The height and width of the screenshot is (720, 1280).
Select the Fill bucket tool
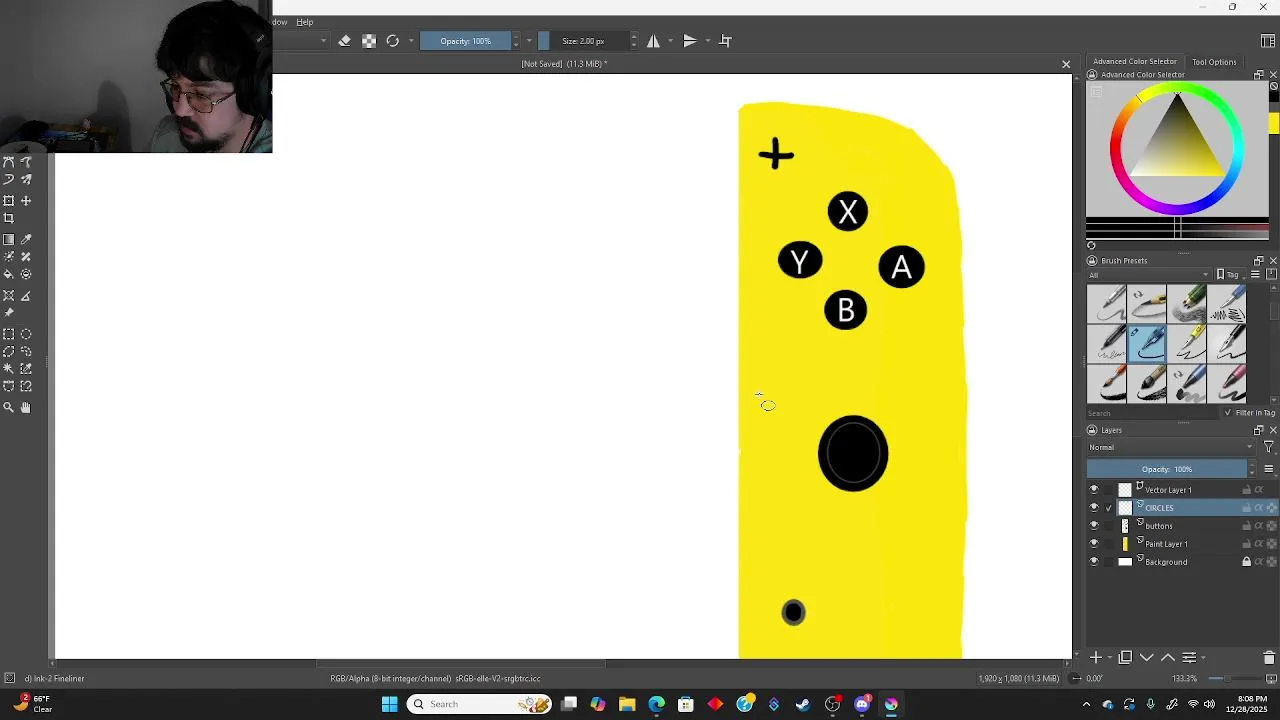[x=9, y=274]
